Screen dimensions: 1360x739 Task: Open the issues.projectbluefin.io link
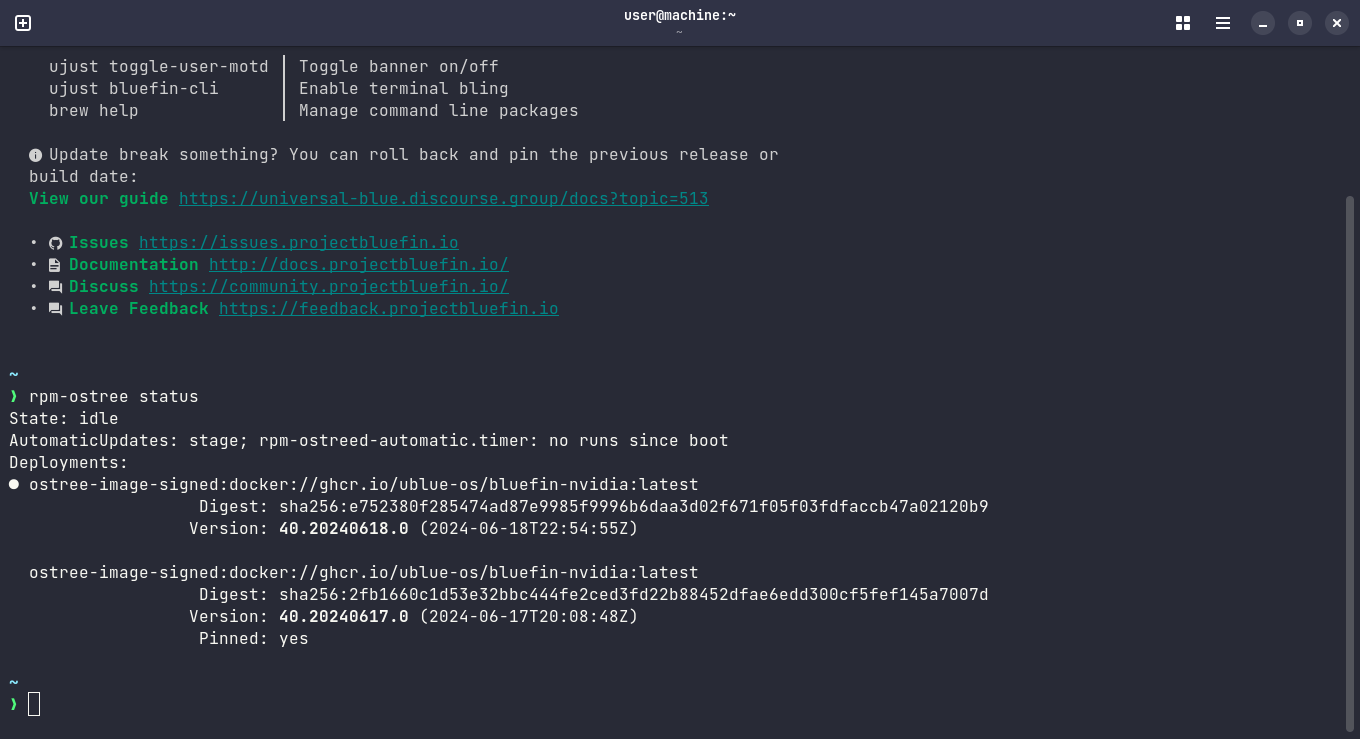coord(298,242)
